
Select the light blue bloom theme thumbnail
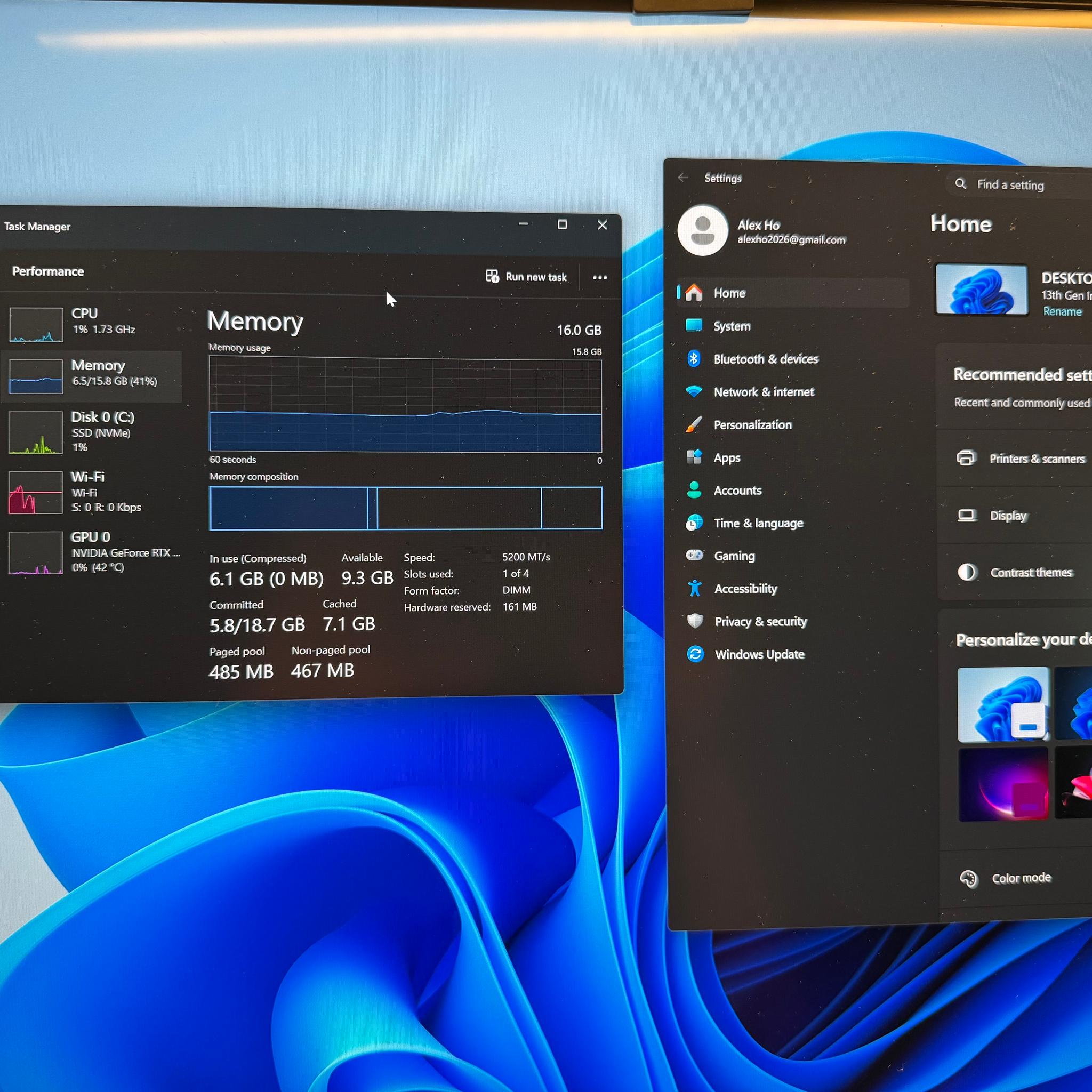[1003, 704]
